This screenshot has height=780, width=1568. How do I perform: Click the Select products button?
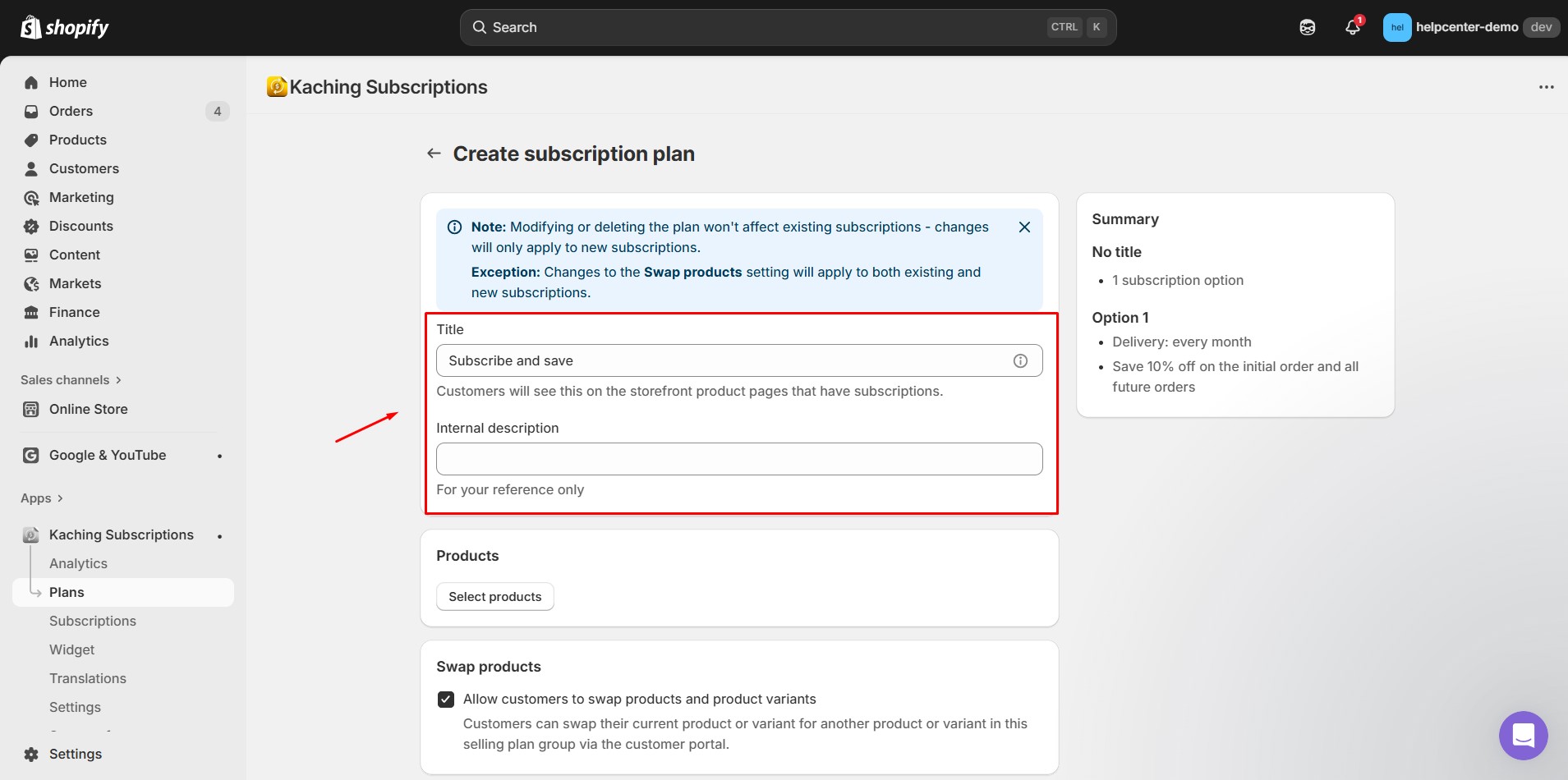coord(494,597)
